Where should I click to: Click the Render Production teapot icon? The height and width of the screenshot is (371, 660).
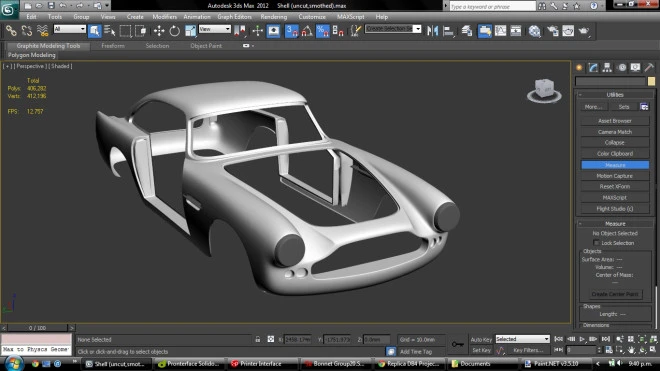pos(584,31)
